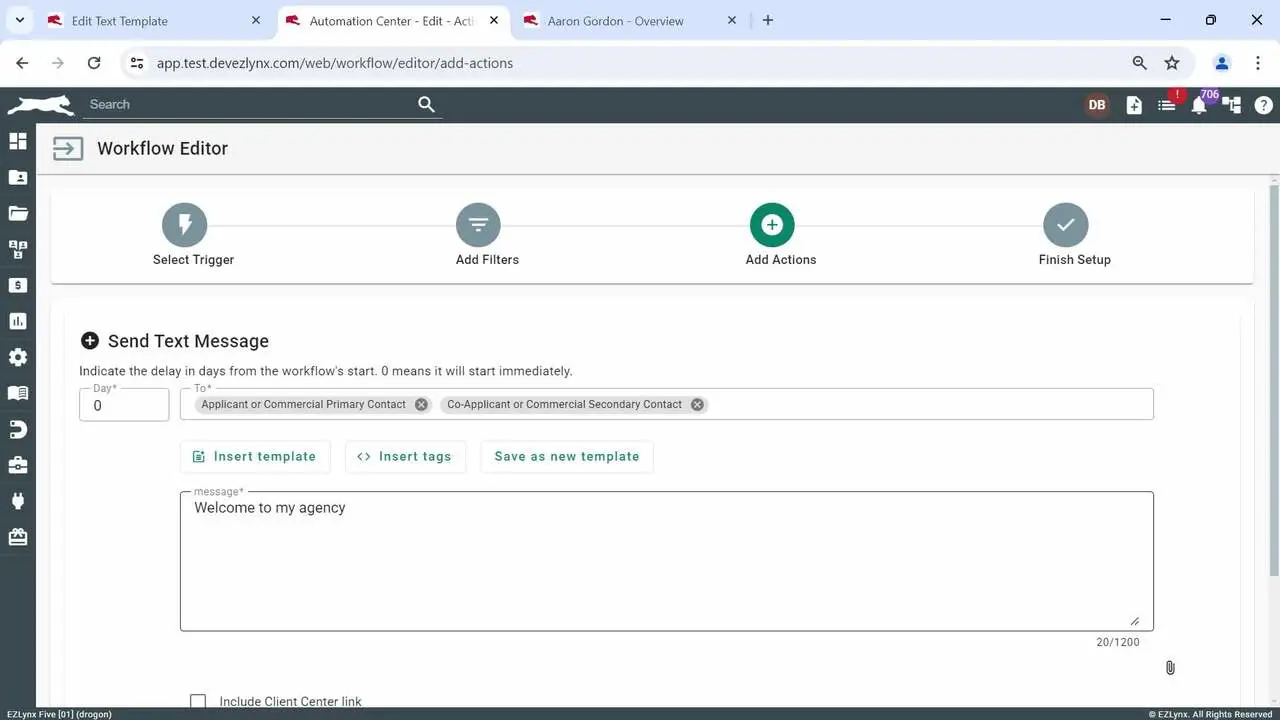
Task: Expand the Chrome tab search chevron
Action: (20, 20)
